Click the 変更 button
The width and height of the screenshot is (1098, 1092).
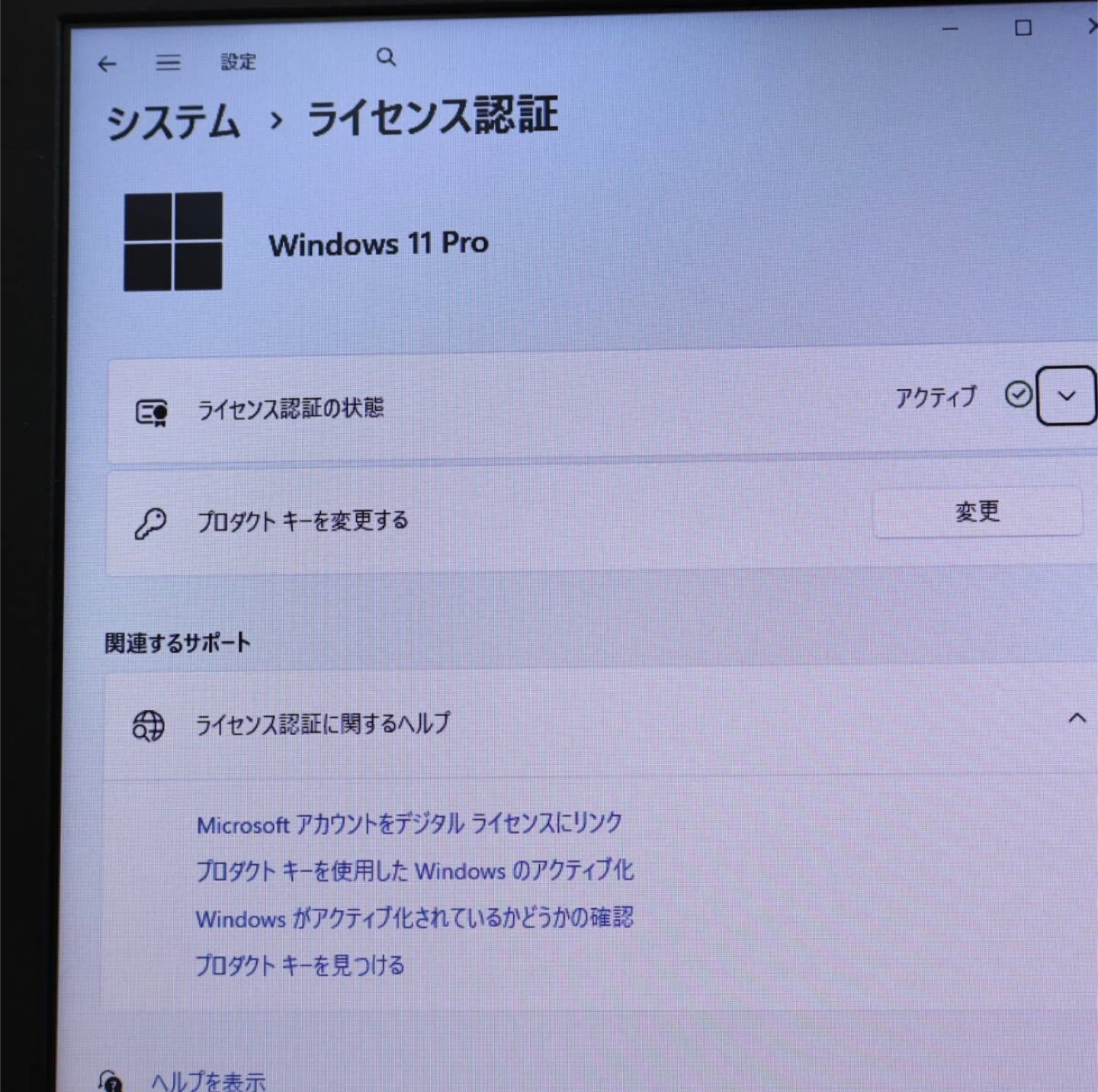[978, 512]
